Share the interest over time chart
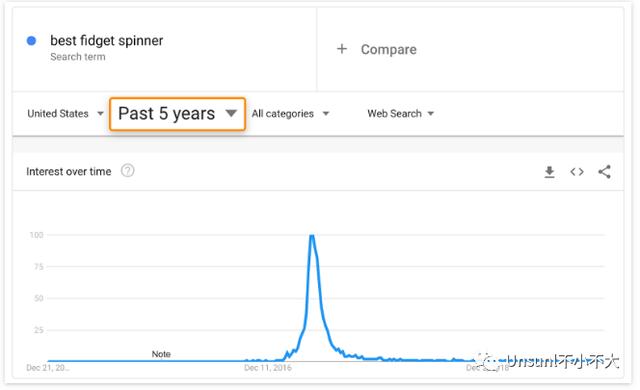The width and height of the screenshot is (640, 390). click(604, 172)
